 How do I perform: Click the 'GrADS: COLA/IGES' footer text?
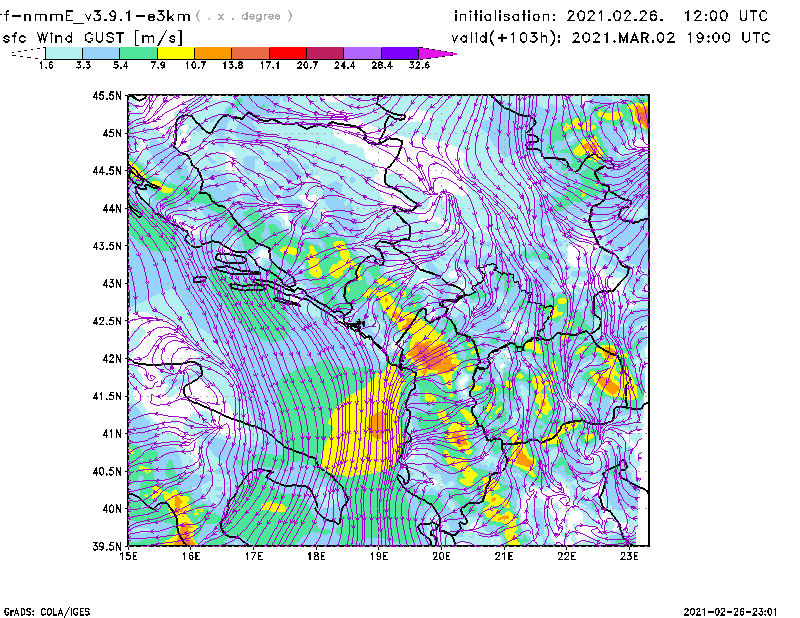click(47, 612)
